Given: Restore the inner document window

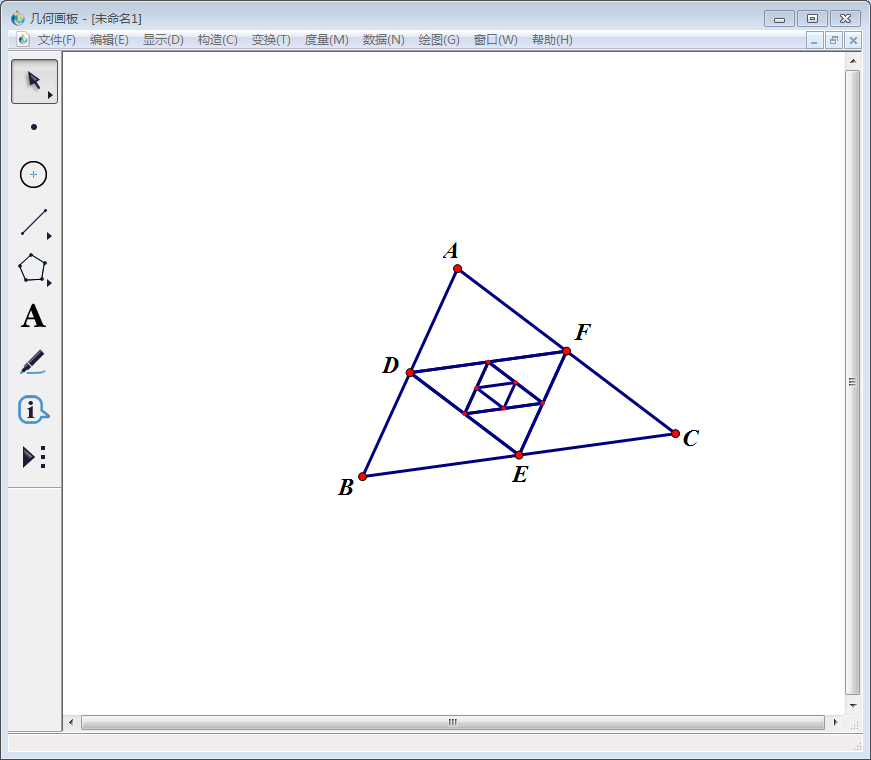Looking at the screenshot, I should pyautogui.click(x=834, y=41).
